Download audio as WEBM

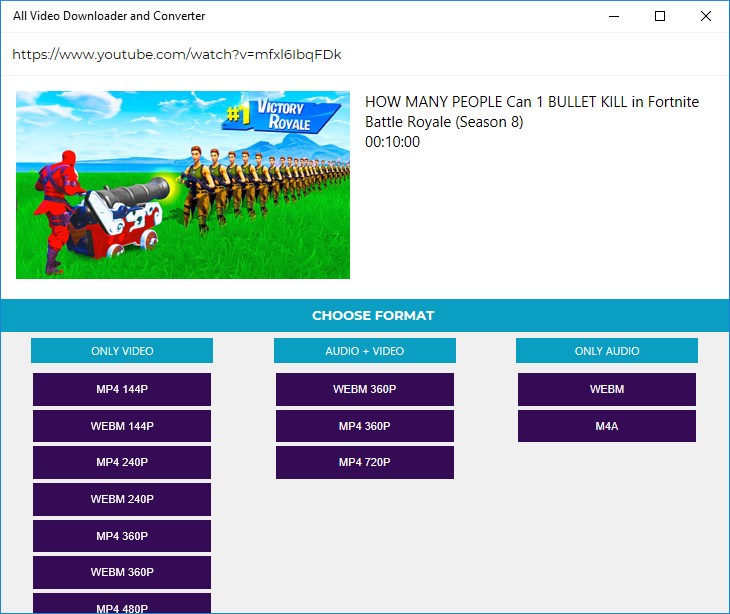[607, 389]
